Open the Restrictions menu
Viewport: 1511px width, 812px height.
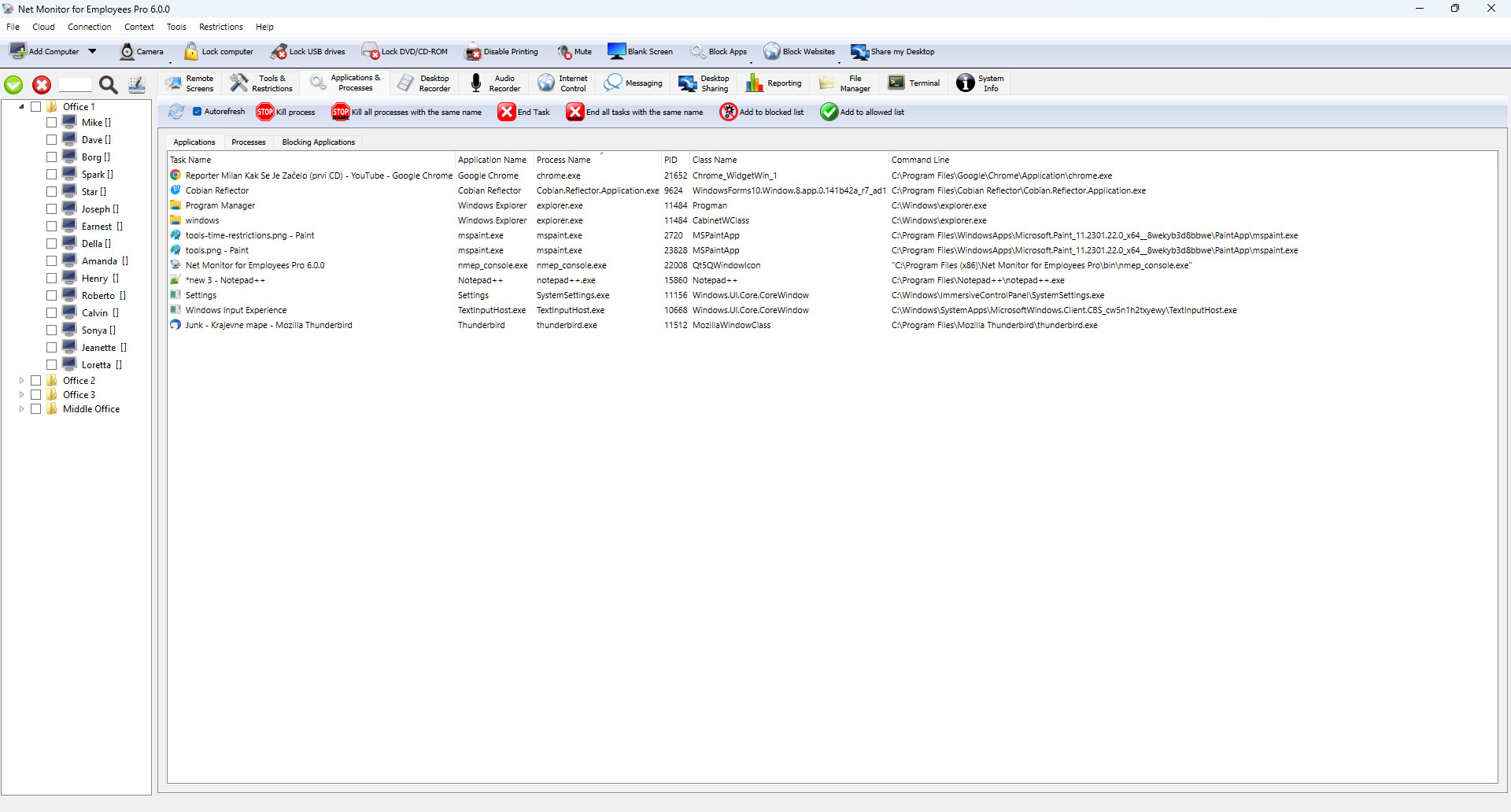coord(220,27)
